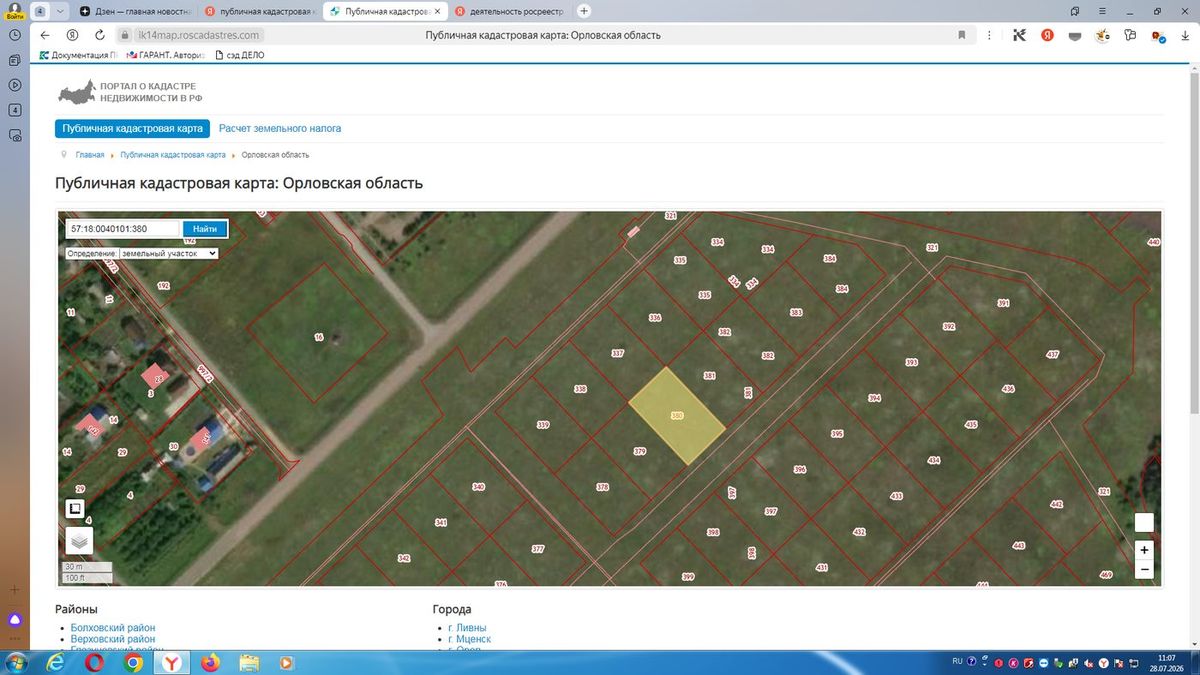Open ГАРАНТ. Авториз bookmark
The image size is (1200, 675).
tap(164, 55)
